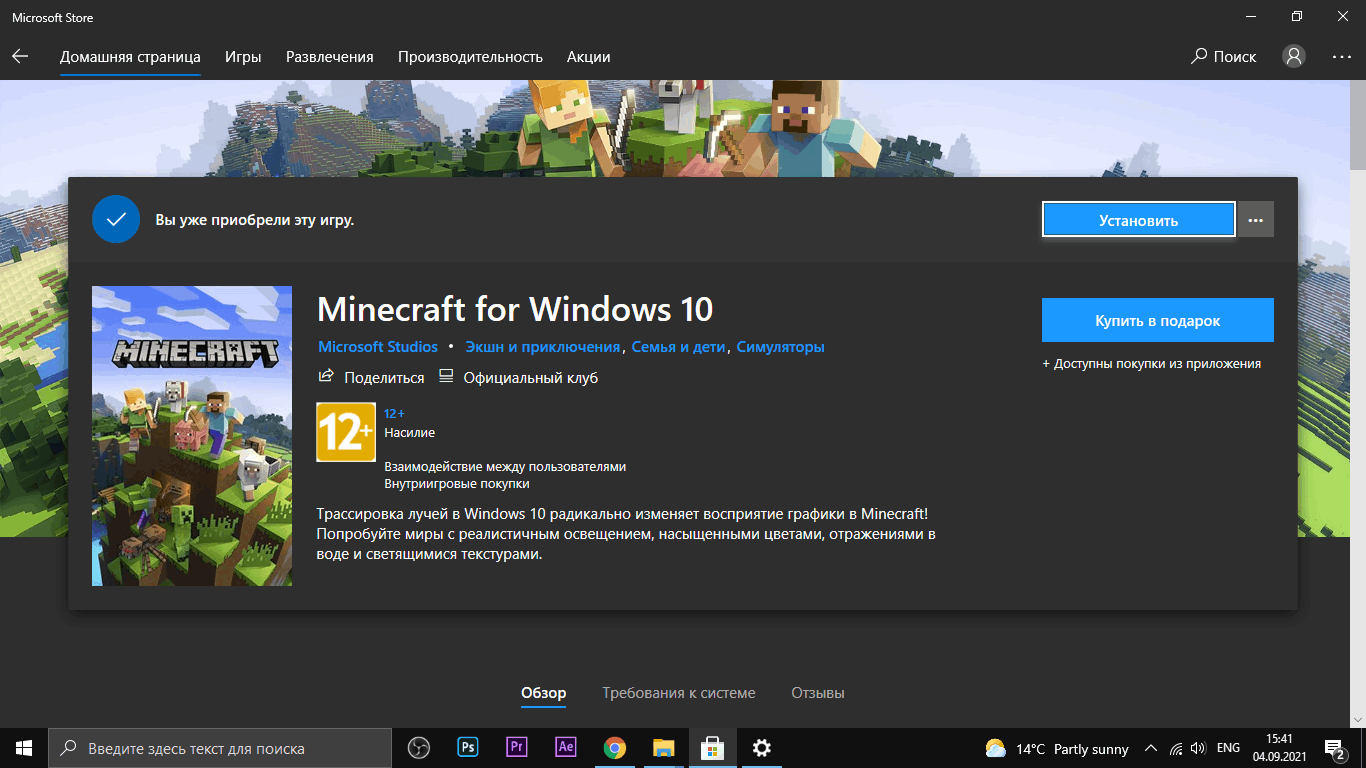1366x768 pixels.
Task: Click the 'Насилие' rating descriptor
Action: pyautogui.click(x=410, y=433)
